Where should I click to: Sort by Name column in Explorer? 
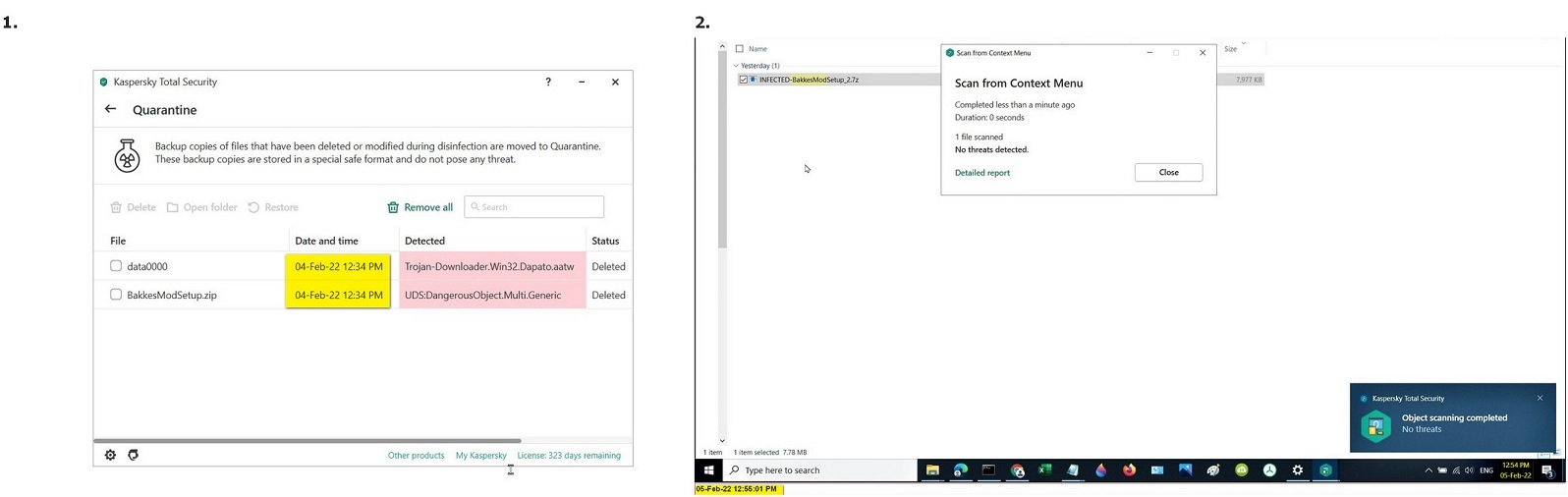[x=757, y=48]
